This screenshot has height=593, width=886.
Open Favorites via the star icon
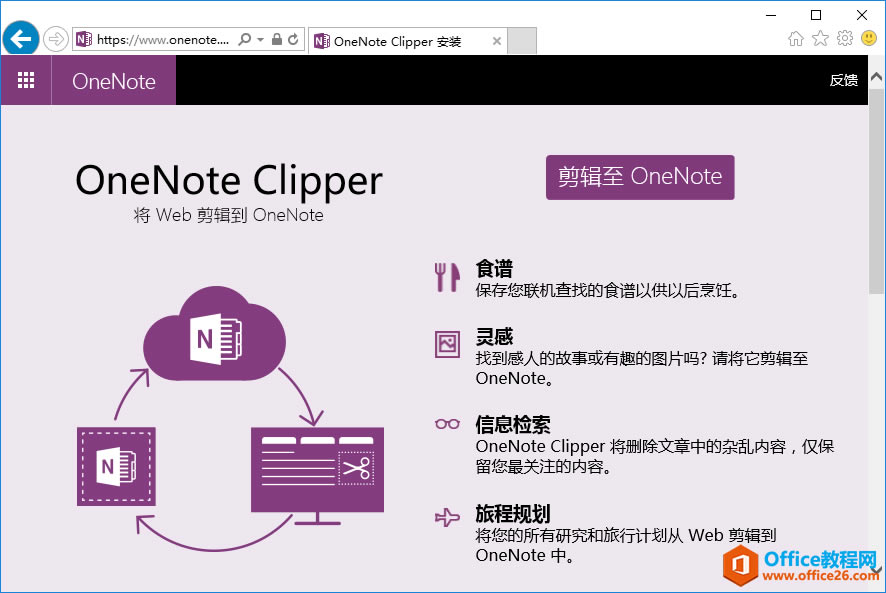(820, 38)
